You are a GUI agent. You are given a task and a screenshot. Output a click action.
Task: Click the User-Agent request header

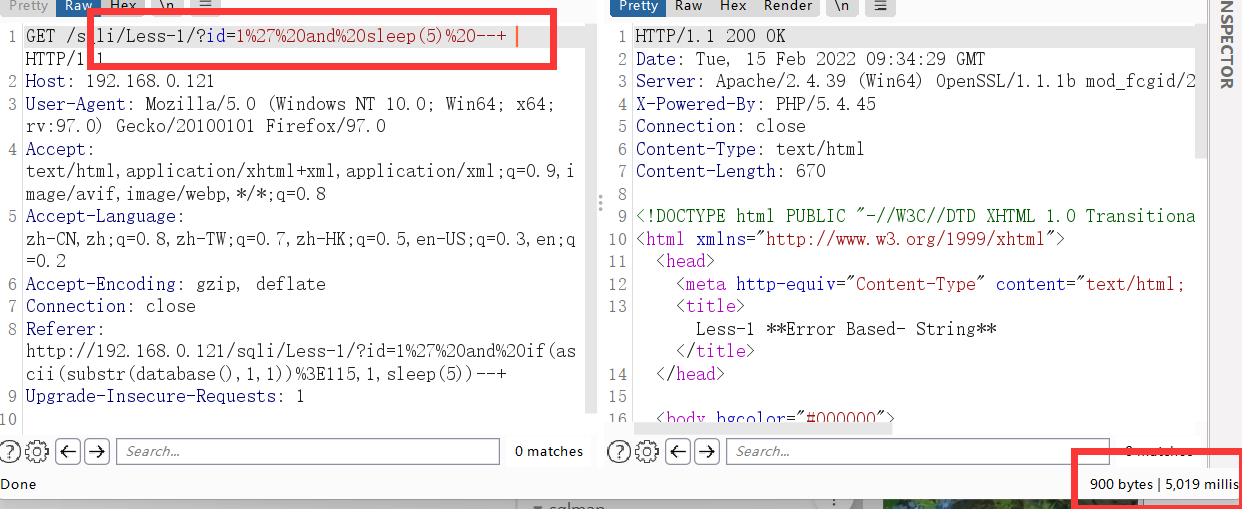[291, 115]
